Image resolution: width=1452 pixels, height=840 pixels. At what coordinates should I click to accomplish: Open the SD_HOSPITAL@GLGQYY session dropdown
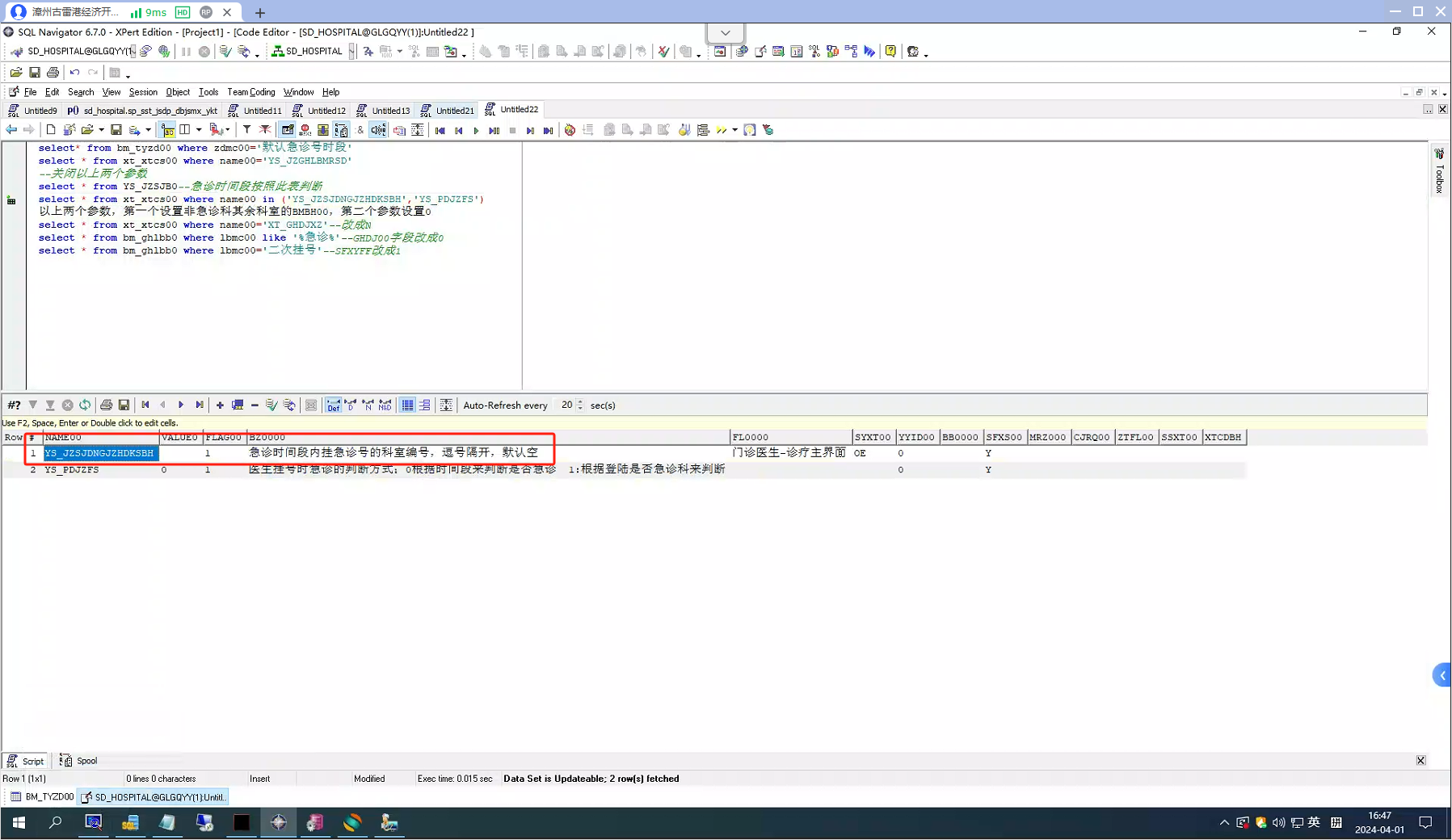(x=133, y=51)
